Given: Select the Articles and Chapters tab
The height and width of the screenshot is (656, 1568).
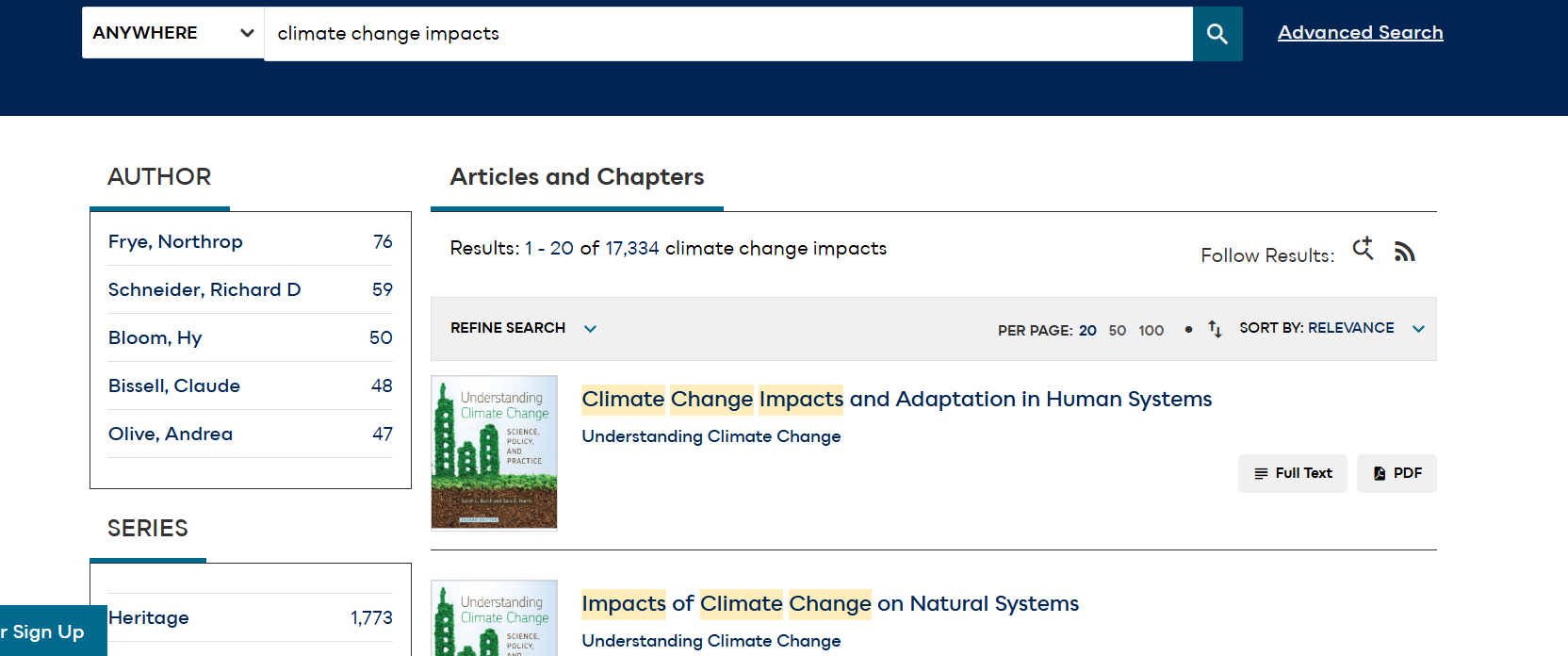Looking at the screenshot, I should [x=577, y=177].
